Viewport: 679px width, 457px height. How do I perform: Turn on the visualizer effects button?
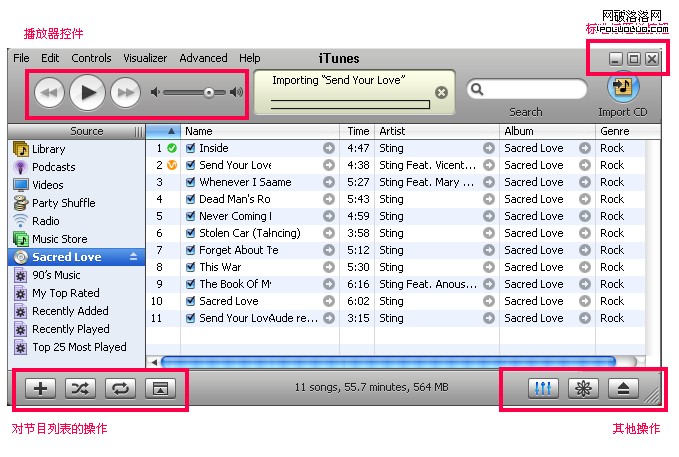click(x=583, y=389)
